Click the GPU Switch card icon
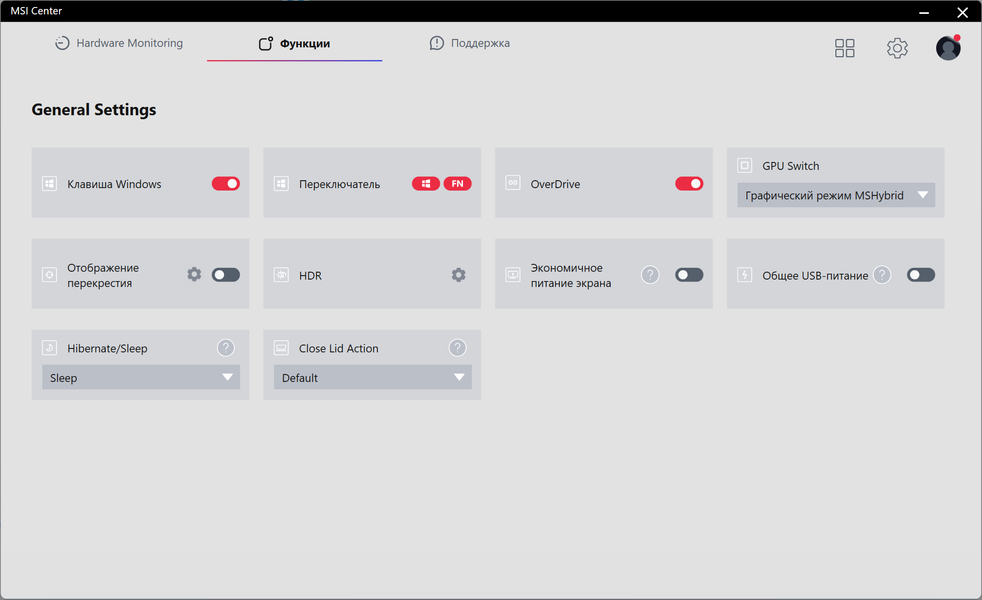 [x=745, y=165]
